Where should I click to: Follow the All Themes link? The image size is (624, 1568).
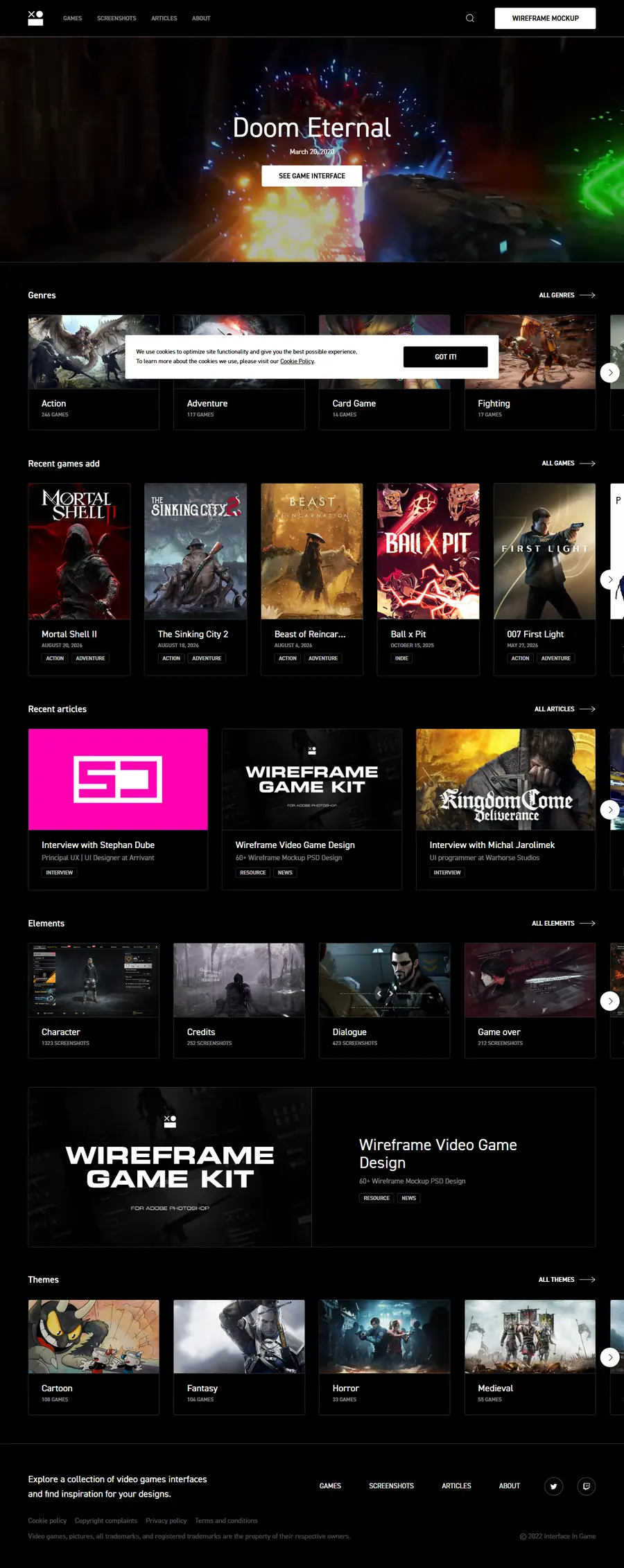click(567, 1279)
